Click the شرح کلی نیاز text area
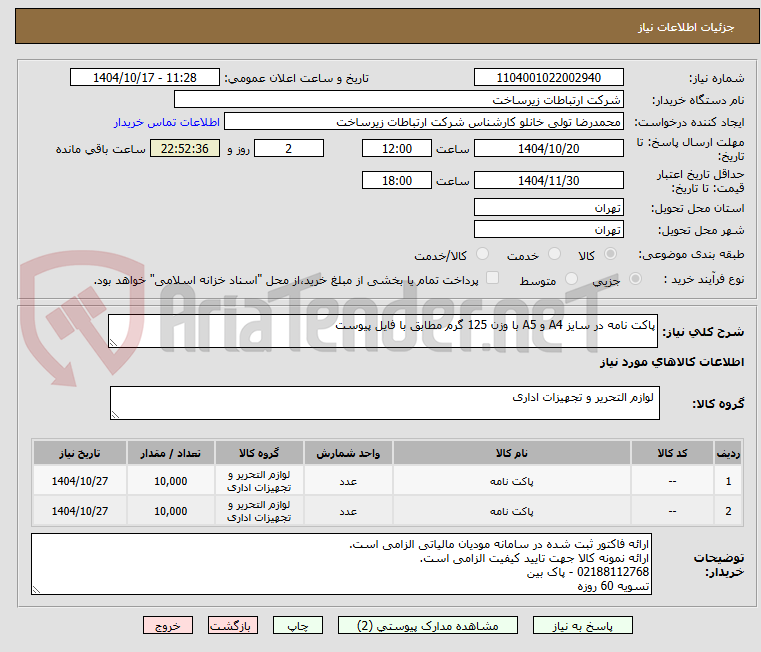The image size is (761, 652). point(382,331)
